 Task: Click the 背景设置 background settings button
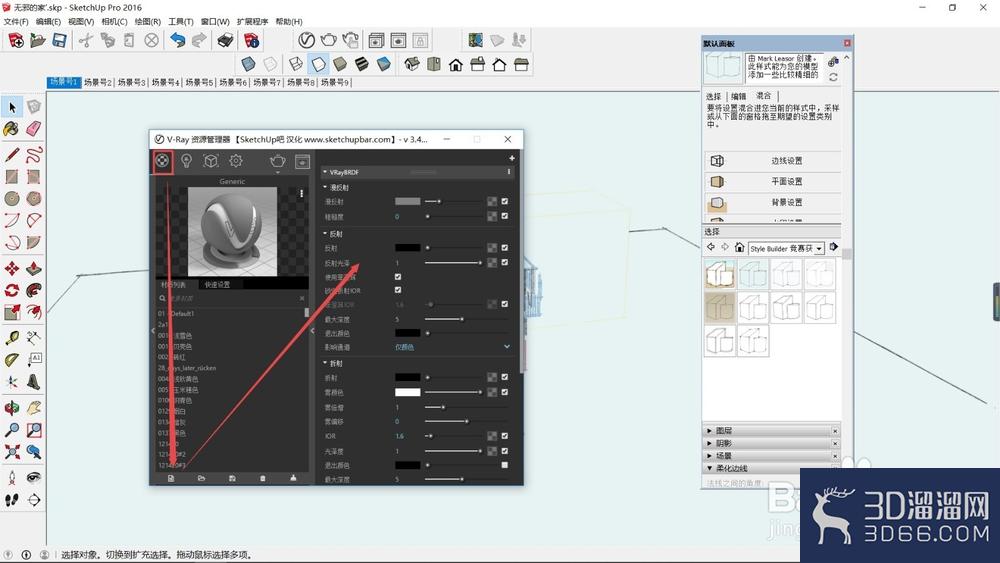(772, 203)
